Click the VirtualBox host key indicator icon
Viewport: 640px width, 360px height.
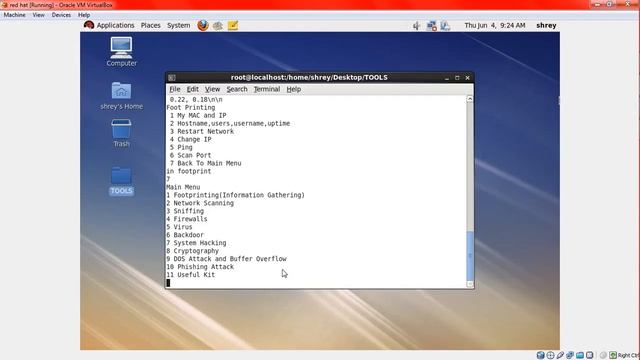[x=613, y=355]
